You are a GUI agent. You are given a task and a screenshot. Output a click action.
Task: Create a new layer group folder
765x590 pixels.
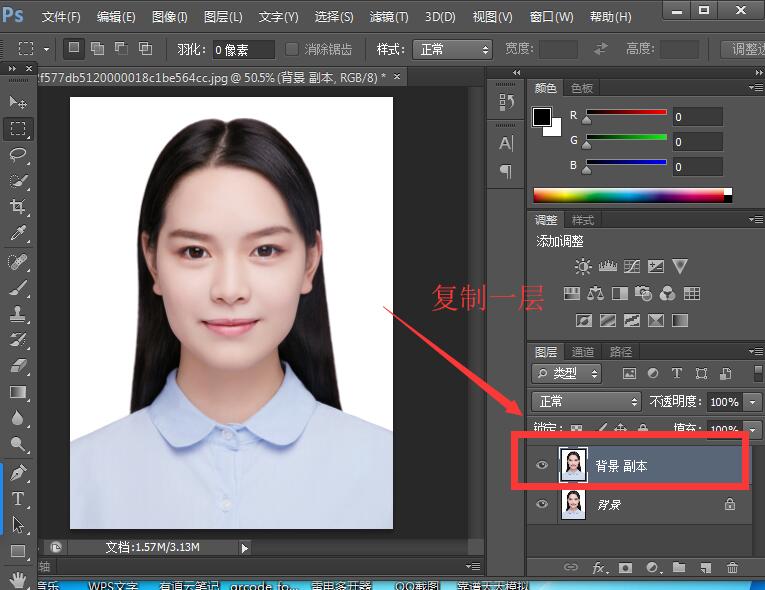(x=679, y=567)
